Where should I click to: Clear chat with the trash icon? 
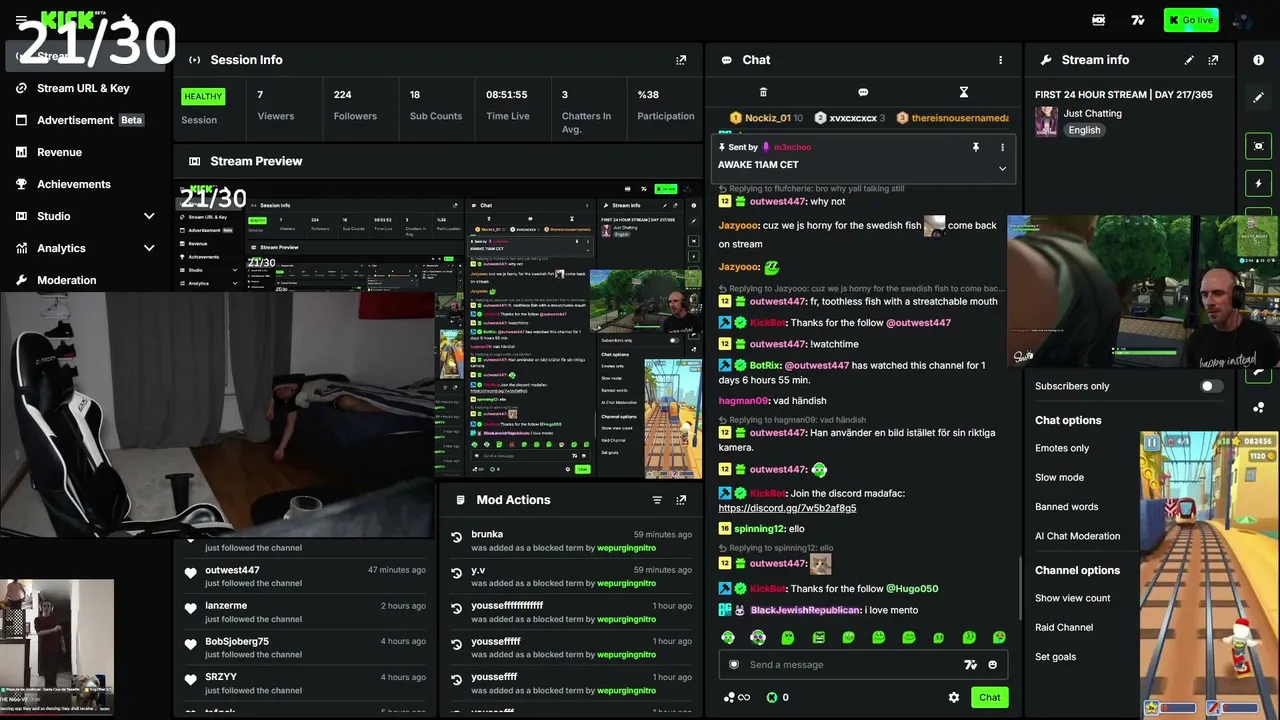[x=763, y=92]
